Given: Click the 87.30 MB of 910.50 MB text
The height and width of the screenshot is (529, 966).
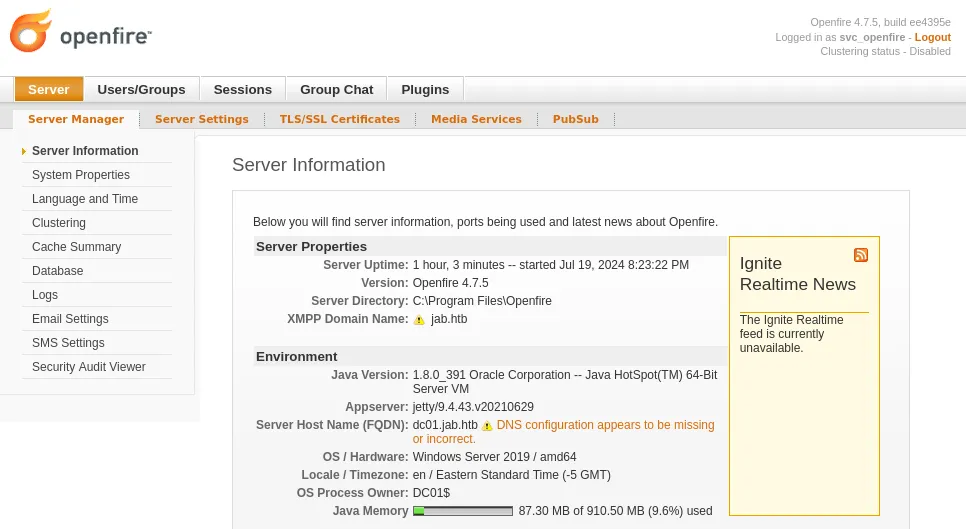Looking at the screenshot, I should 615,511.
